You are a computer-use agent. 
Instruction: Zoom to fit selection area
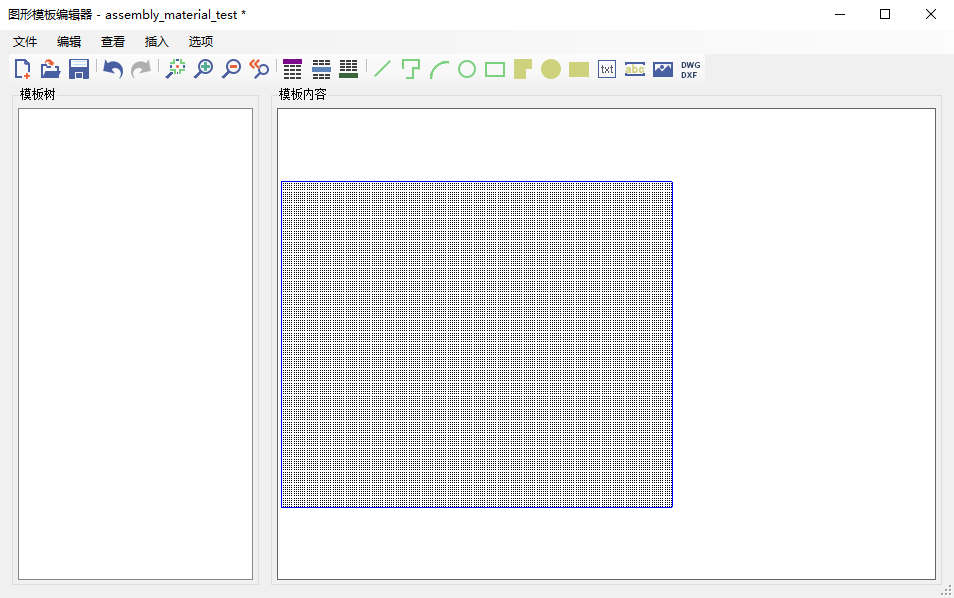click(176, 69)
